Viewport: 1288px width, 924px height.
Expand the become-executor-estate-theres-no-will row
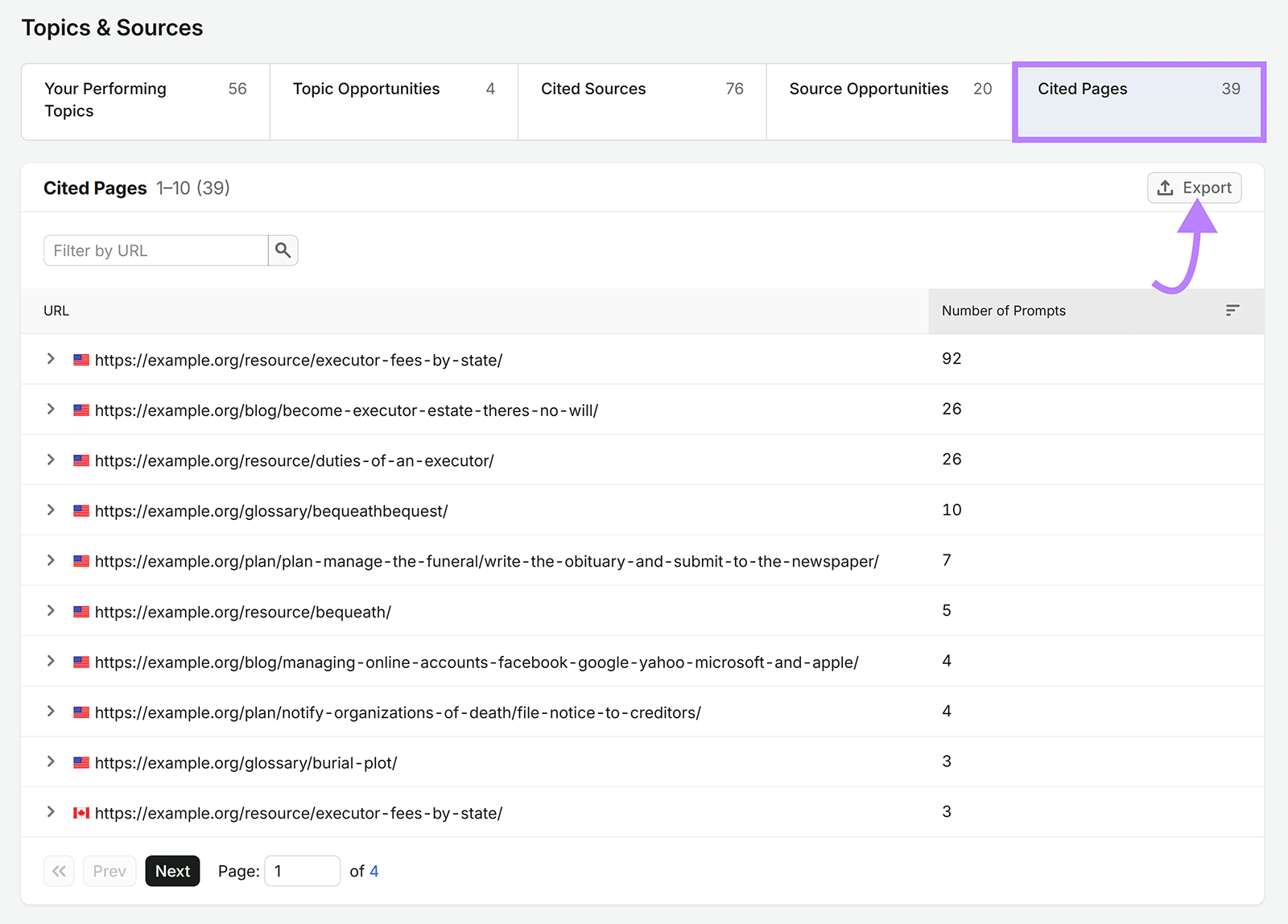click(51, 410)
